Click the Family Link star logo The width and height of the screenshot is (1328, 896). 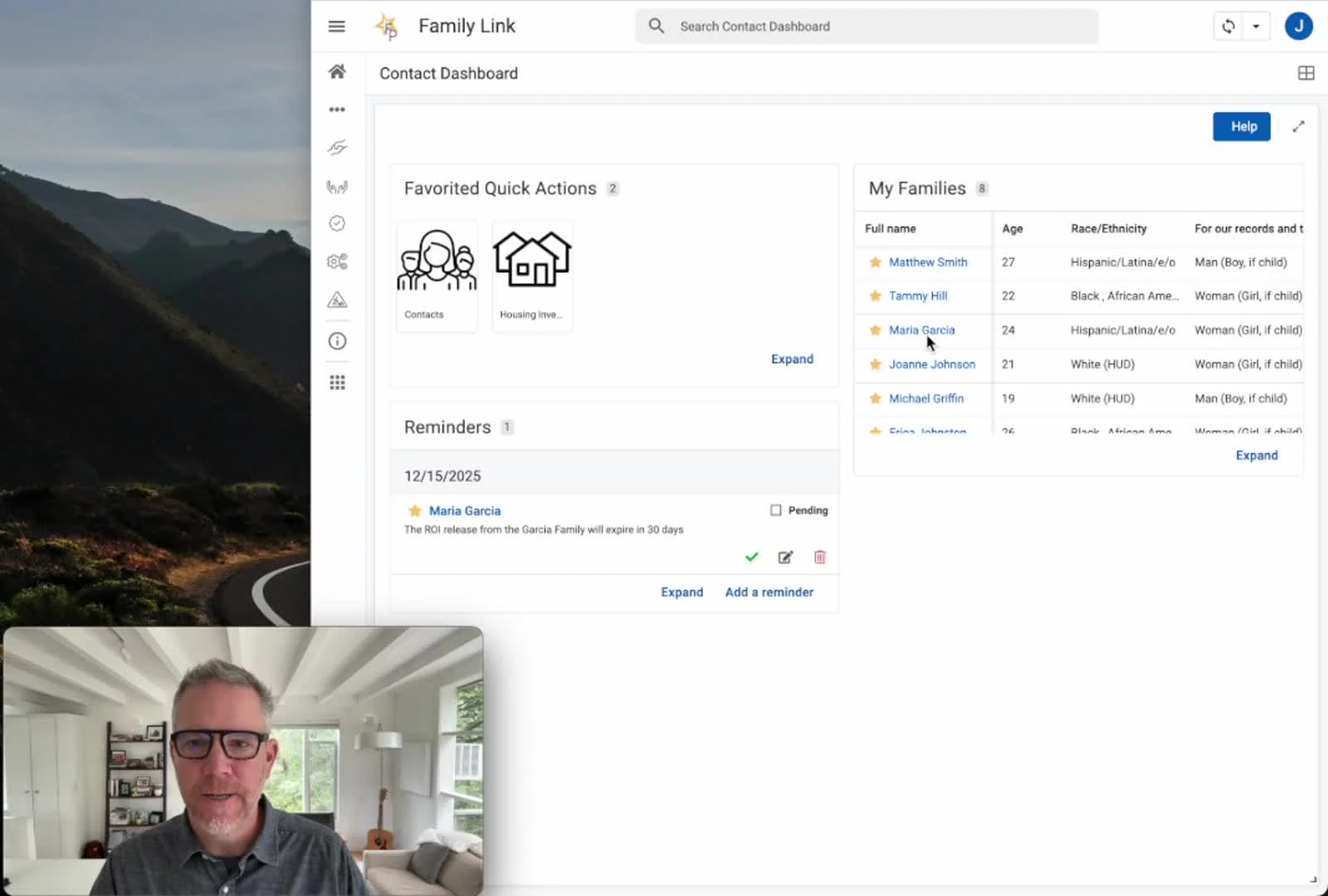pyautogui.click(x=387, y=27)
